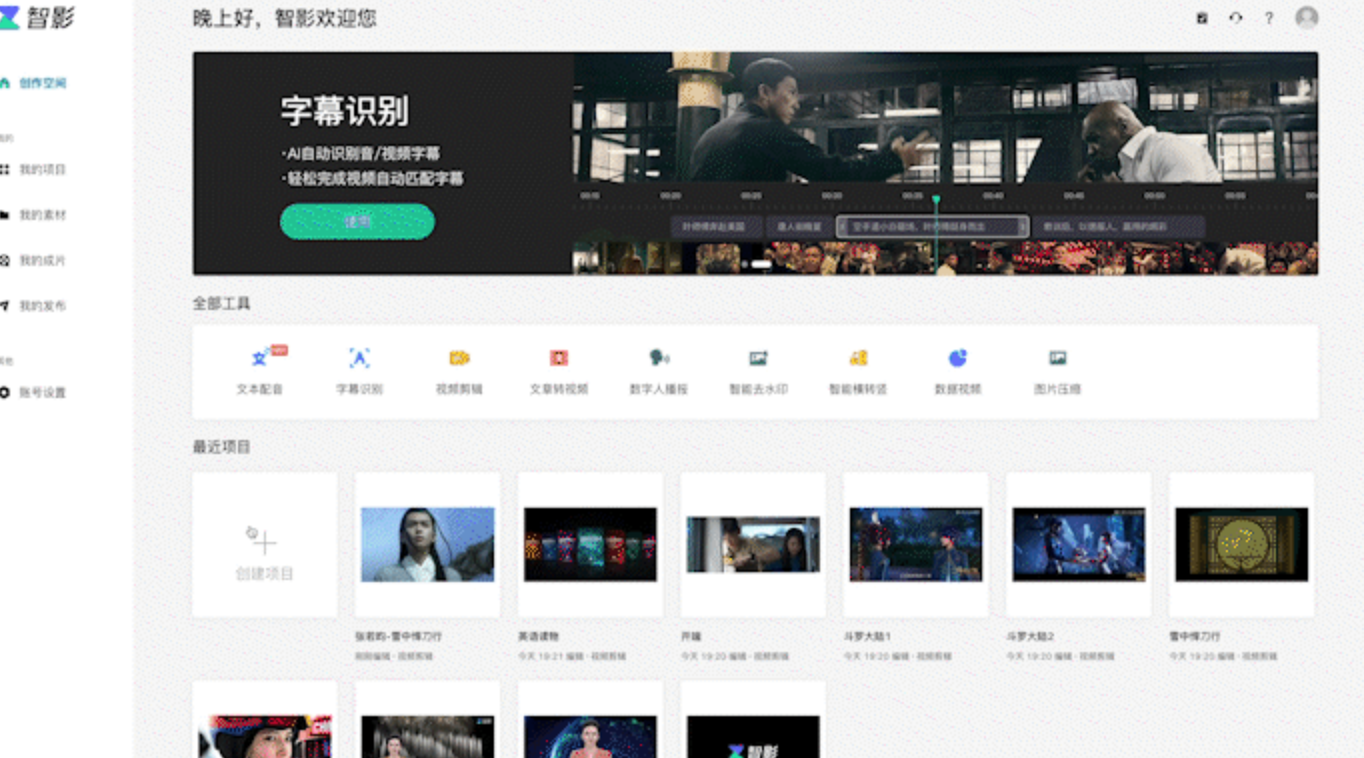
Task: Open the 字幕识别 tool in 全部工具
Action: 359,371
